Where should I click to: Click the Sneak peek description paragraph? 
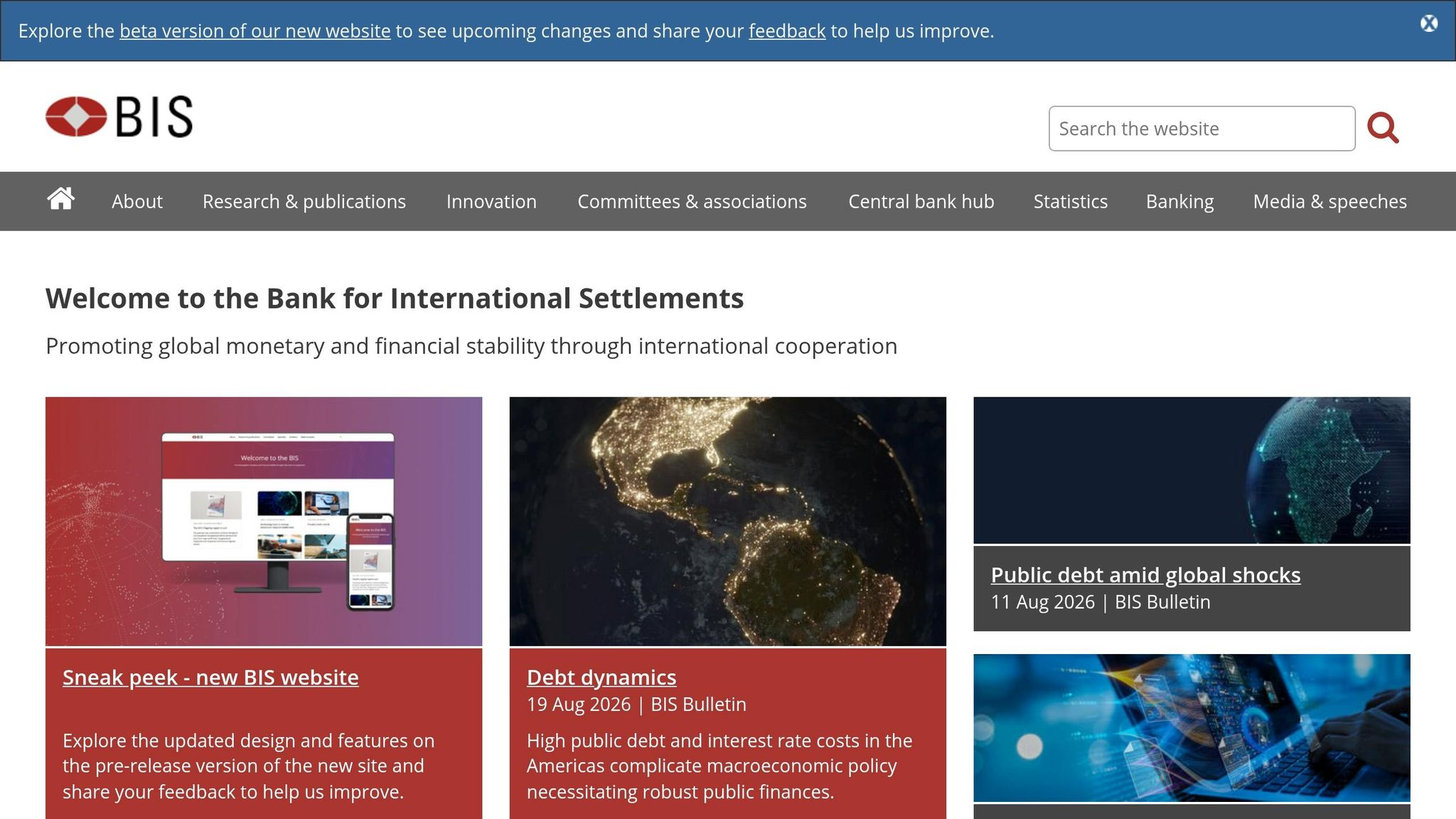point(249,766)
